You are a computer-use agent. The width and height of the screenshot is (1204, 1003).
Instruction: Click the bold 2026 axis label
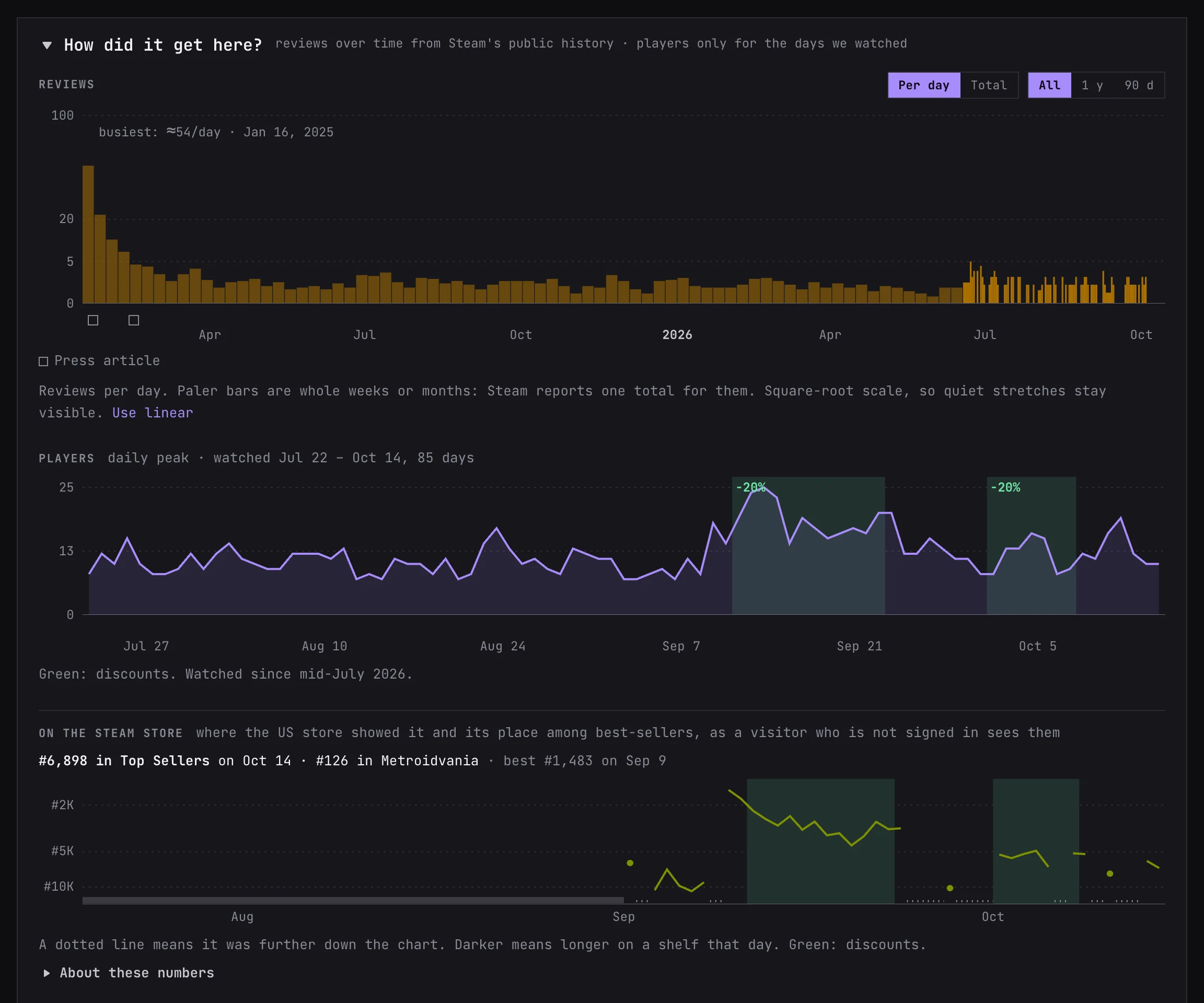coord(677,335)
